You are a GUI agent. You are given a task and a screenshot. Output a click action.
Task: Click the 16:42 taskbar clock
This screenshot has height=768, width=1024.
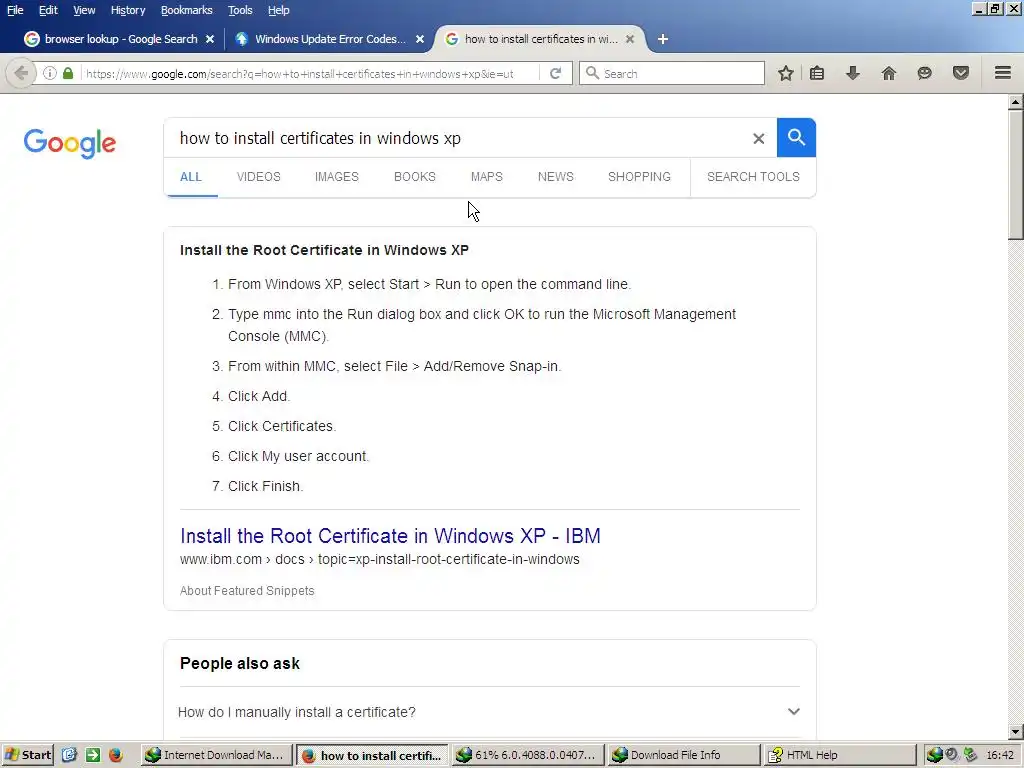pos(1000,755)
